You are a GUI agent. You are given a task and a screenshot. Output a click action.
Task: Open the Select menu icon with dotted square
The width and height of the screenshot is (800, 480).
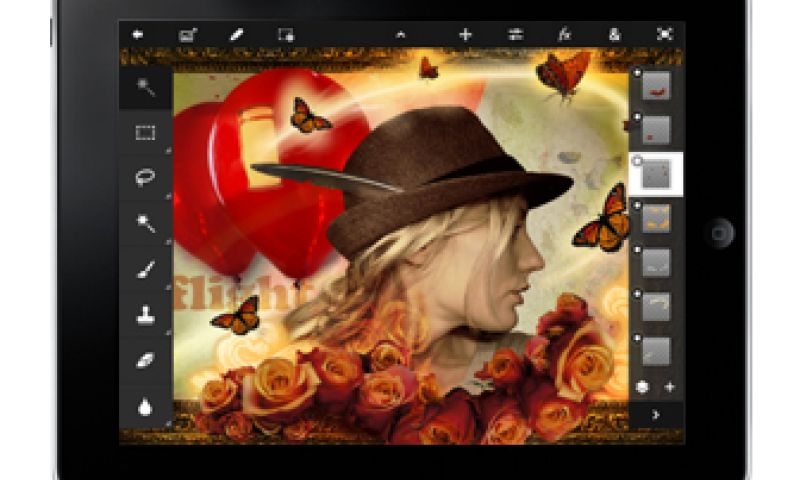point(286,35)
